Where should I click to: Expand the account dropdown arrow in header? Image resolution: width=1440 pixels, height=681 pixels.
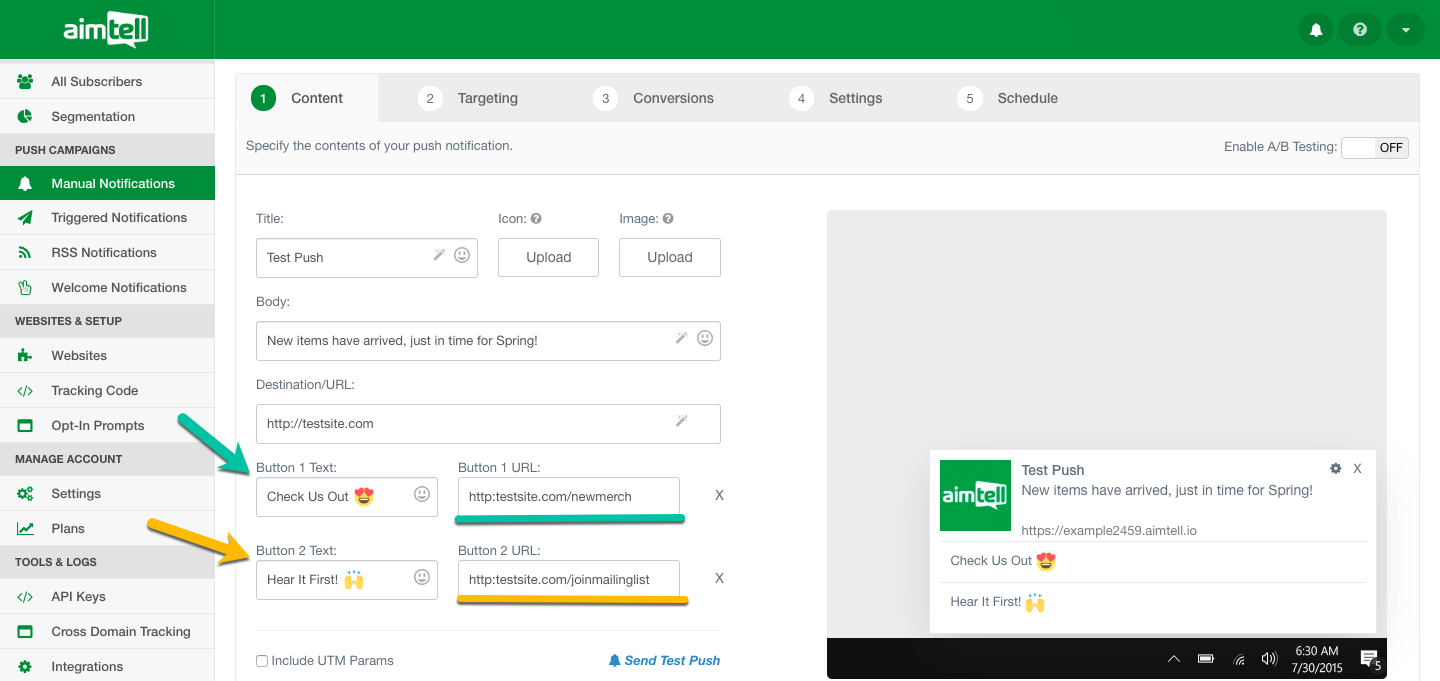pyautogui.click(x=1405, y=30)
